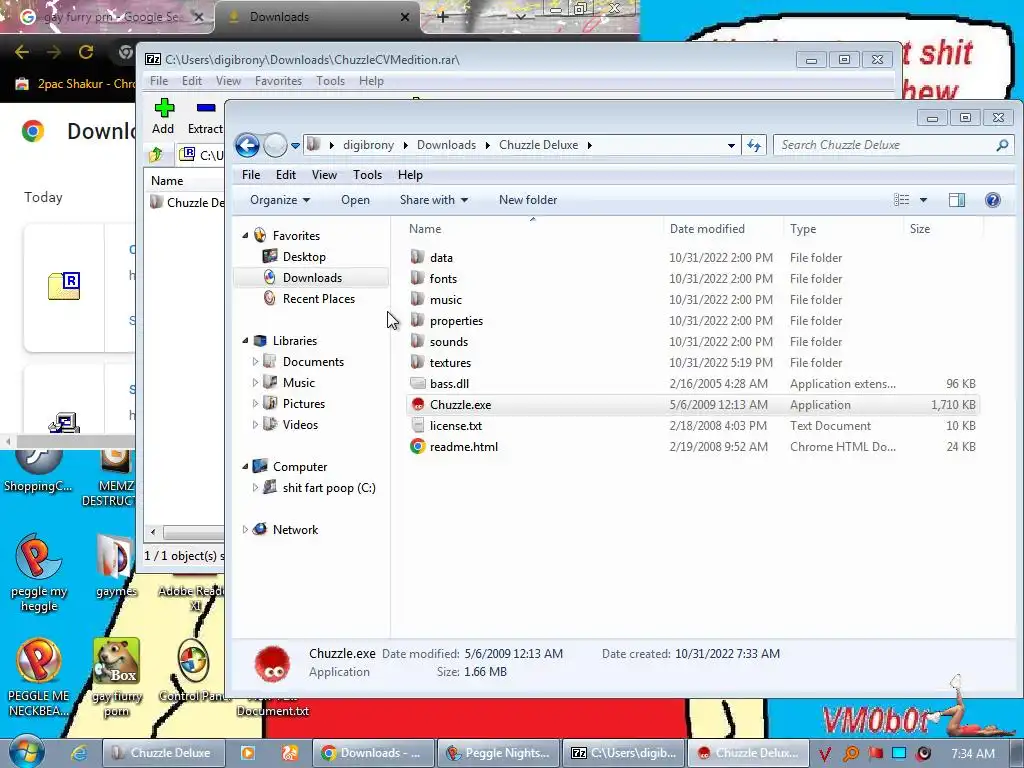The width and height of the screenshot is (1024, 768).
Task: Click the Open toolbar button
Action: (355, 200)
